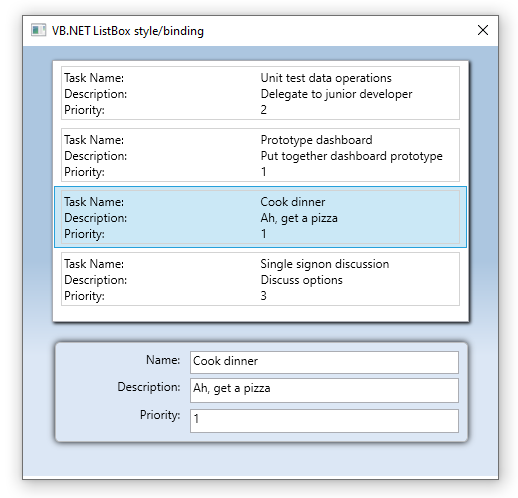The height and width of the screenshot is (498, 518).
Task: Select the Cook dinner list item
Action: 260,217
